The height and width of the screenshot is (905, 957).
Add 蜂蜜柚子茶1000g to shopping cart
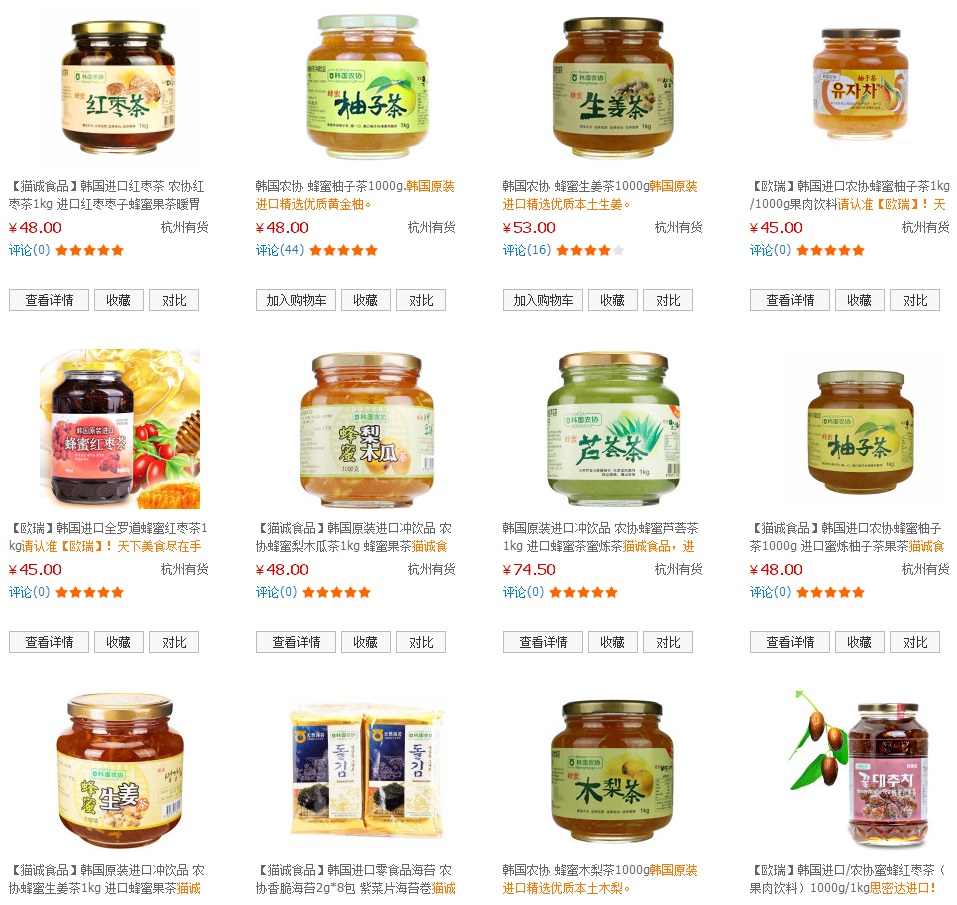296,300
